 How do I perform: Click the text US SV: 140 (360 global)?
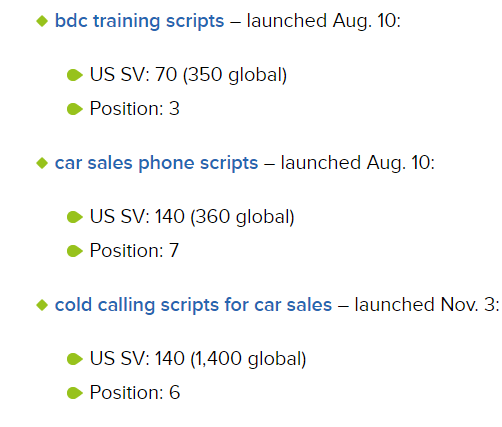tap(192, 217)
